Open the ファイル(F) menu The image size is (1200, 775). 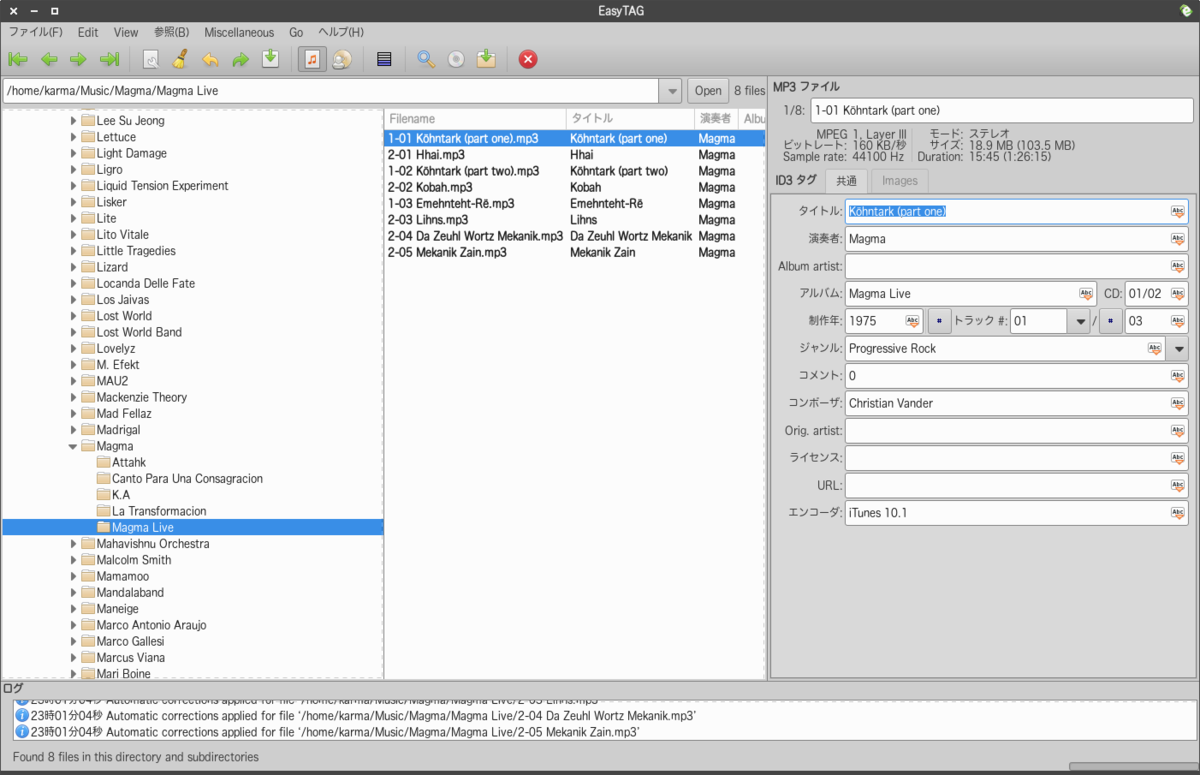pyautogui.click(x=35, y=32)
